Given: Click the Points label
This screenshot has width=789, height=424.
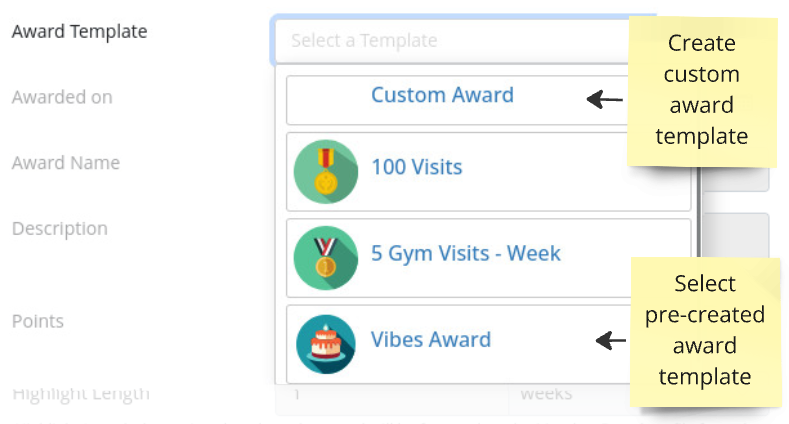Looking at the screenshot, I should 38,321.
